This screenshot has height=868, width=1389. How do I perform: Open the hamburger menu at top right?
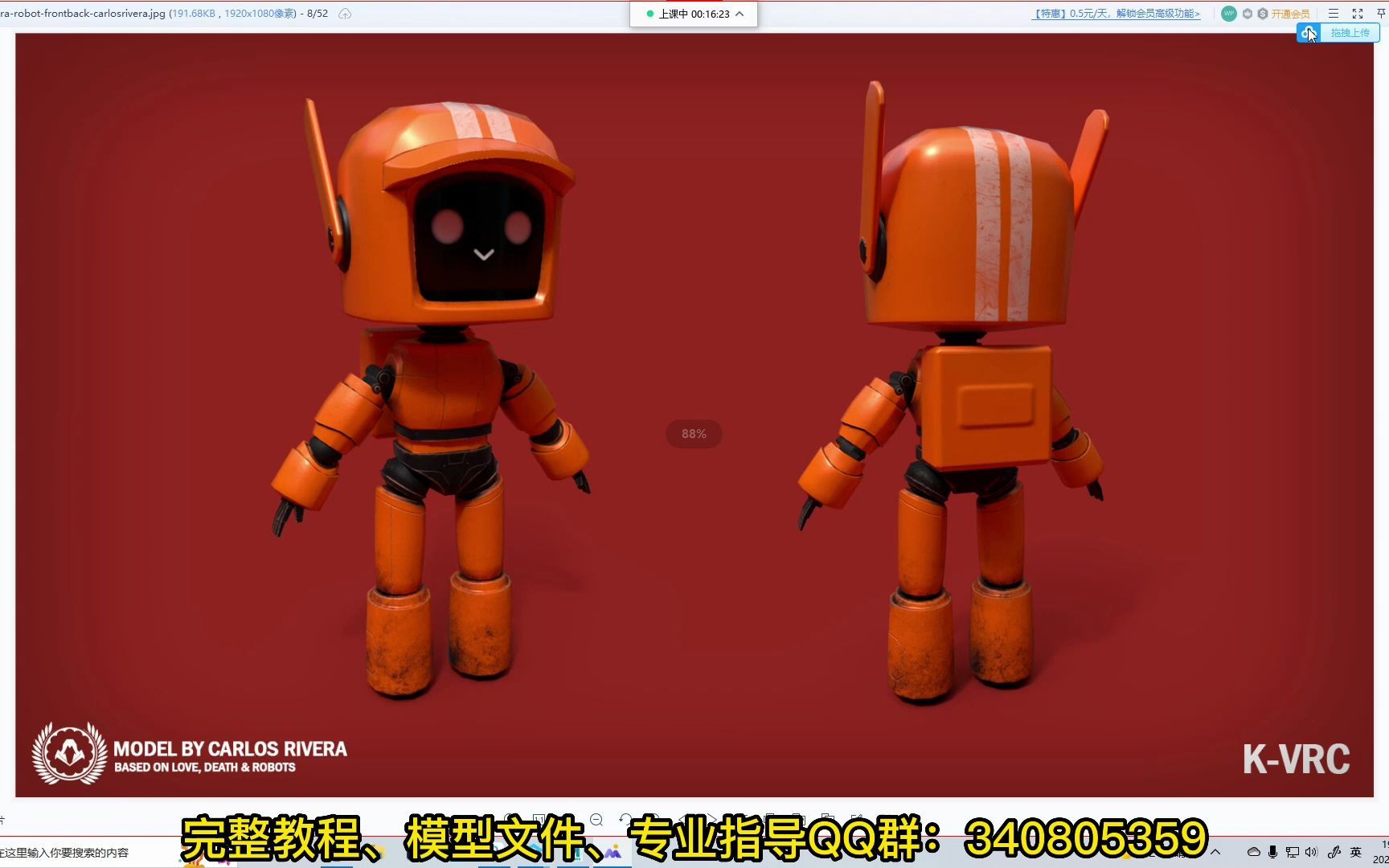tap(1333, 14)
